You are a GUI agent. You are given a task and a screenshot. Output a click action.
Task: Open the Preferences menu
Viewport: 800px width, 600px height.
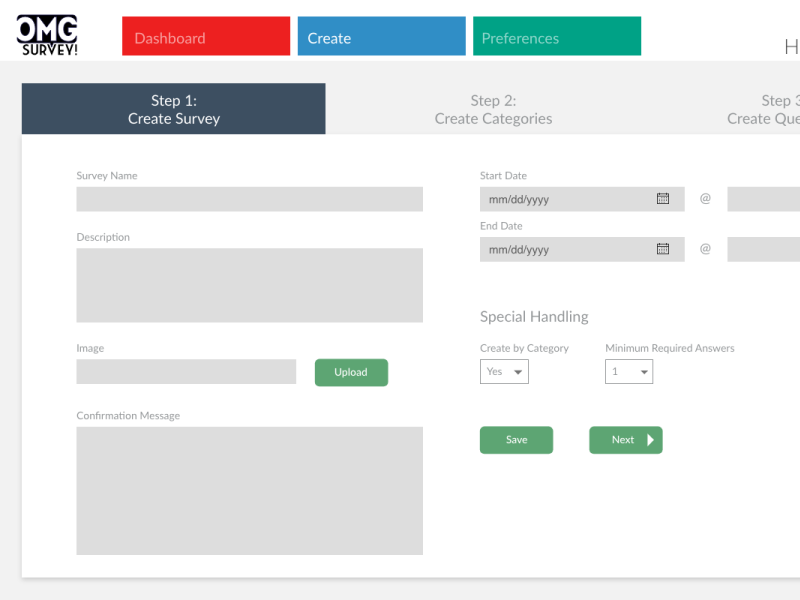pos(556,36)
